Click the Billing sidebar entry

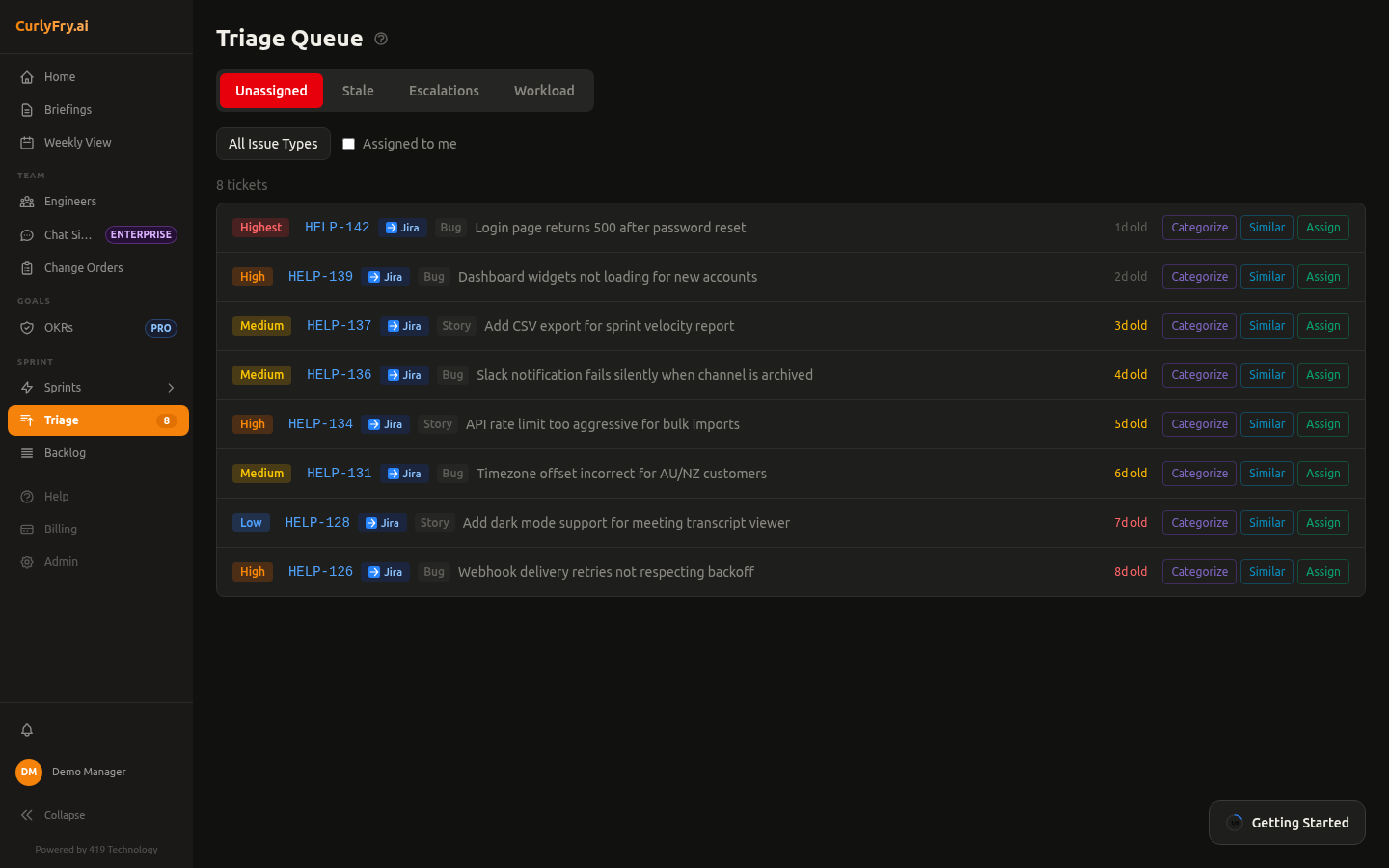coord(60,529)
